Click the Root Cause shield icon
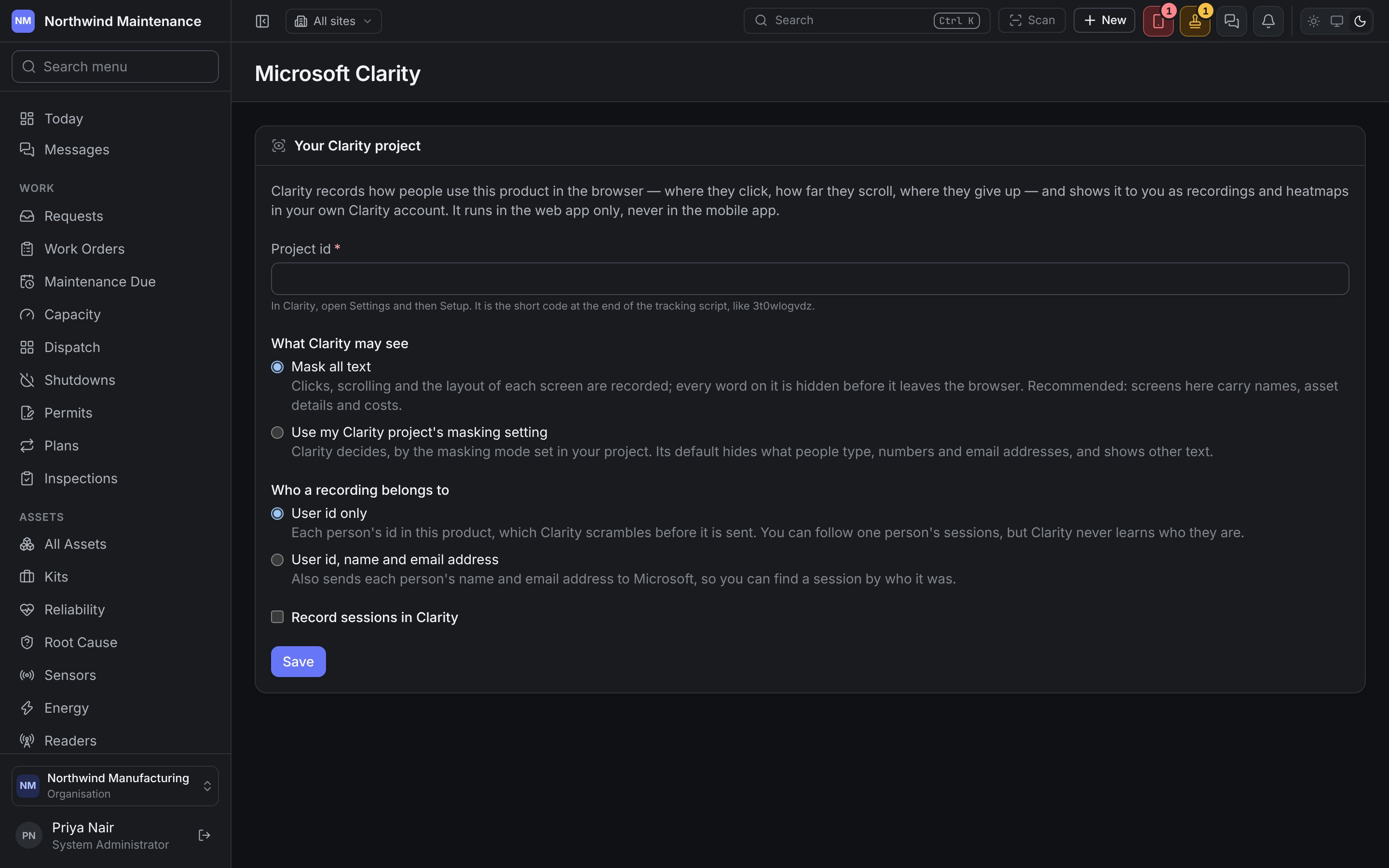This screenshot has width=1389, height=868. 27,642
